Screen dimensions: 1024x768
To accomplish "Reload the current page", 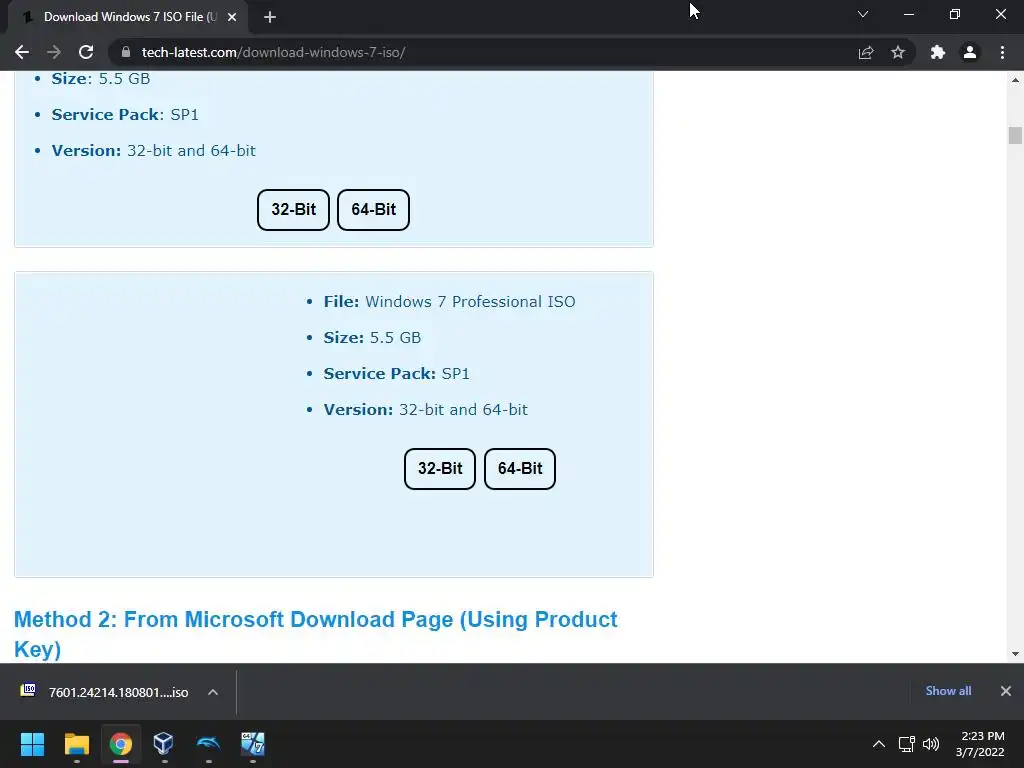I will point(86,52).
